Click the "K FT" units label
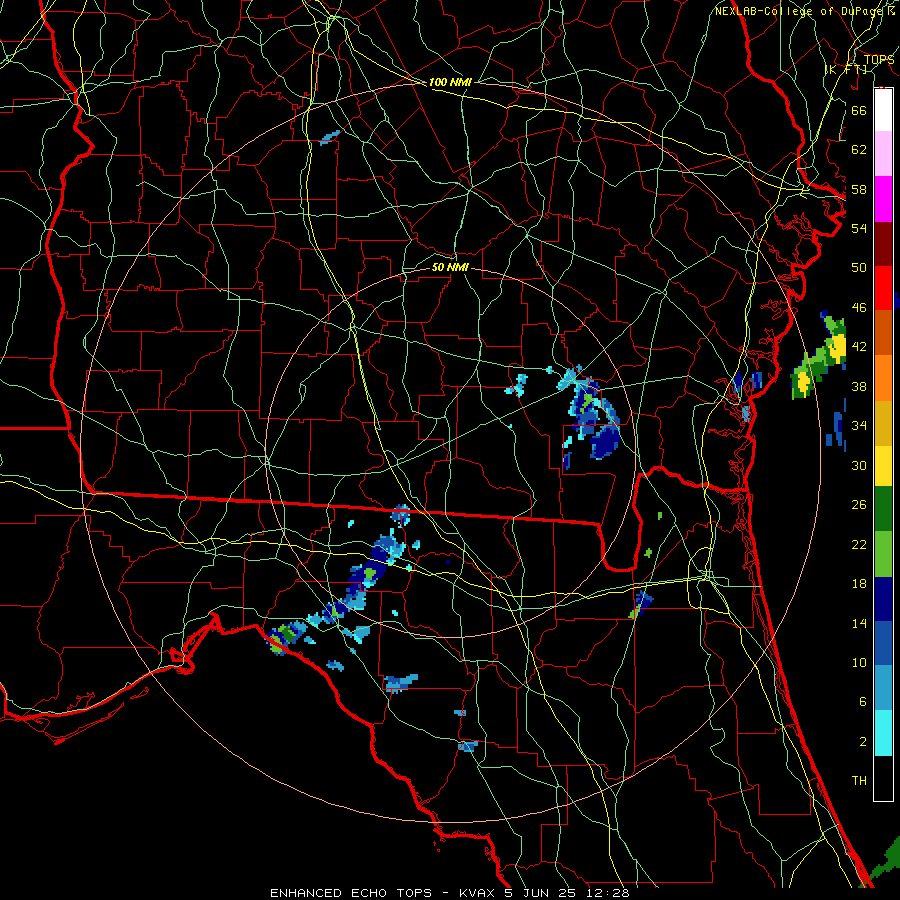900x900 pixels. coord(846,69)
